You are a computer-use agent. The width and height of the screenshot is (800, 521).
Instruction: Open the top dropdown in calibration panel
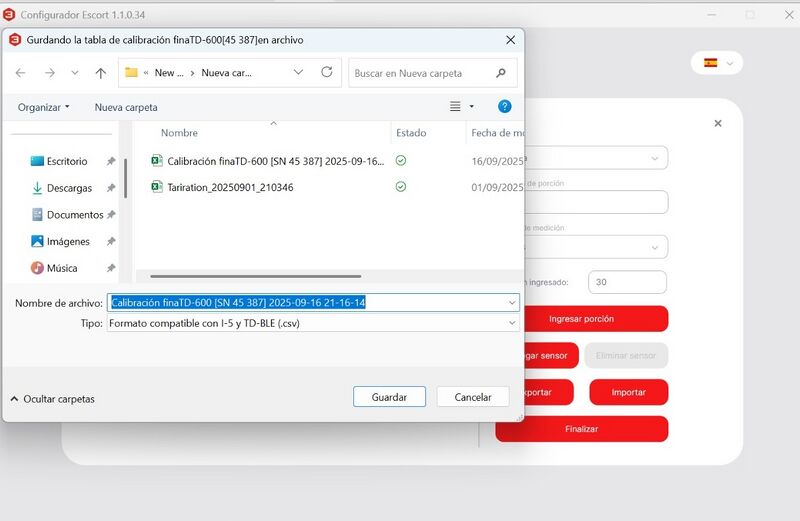(596, 158)
